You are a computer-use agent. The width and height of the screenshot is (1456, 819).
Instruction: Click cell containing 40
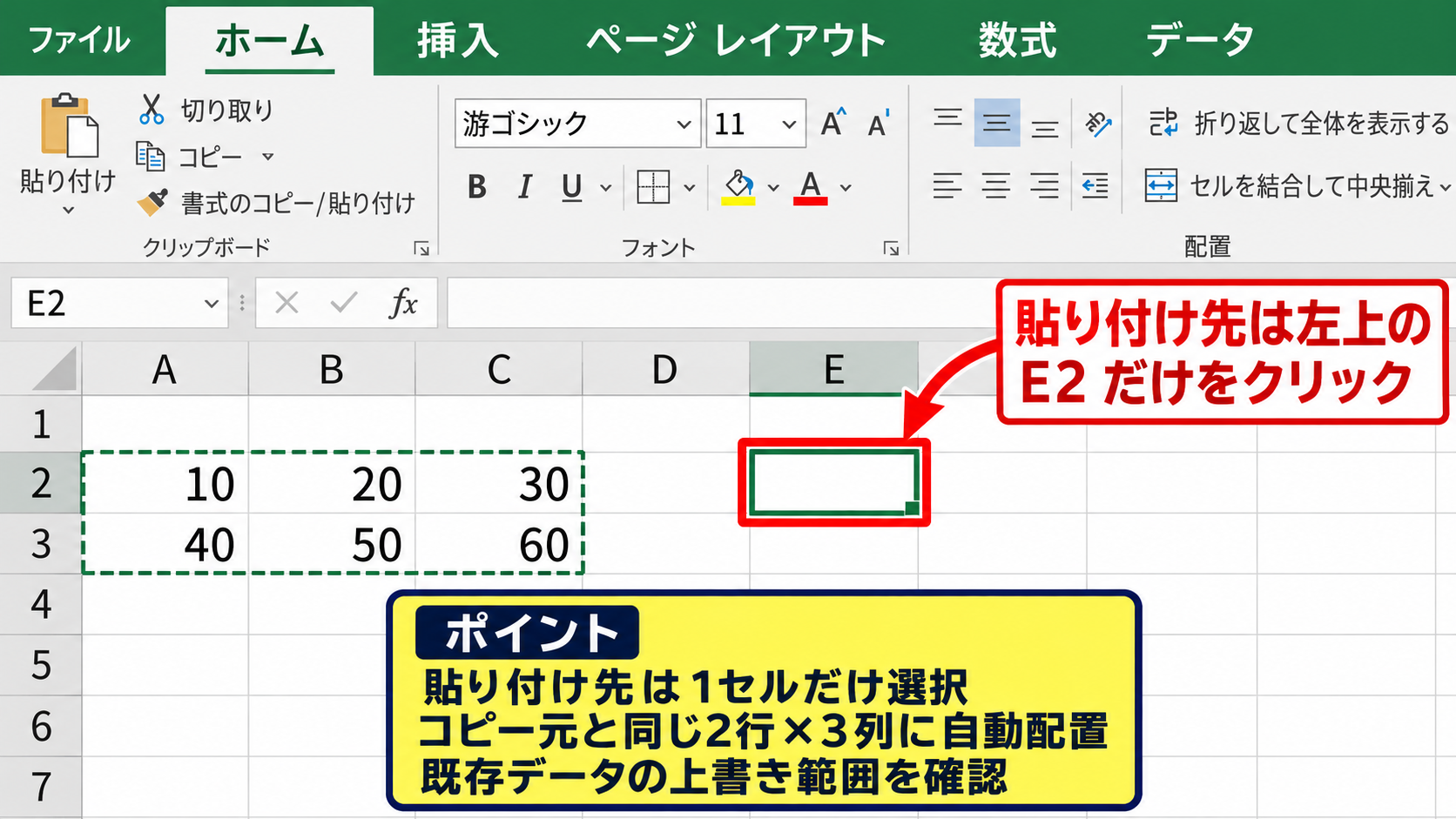point(165,544)
